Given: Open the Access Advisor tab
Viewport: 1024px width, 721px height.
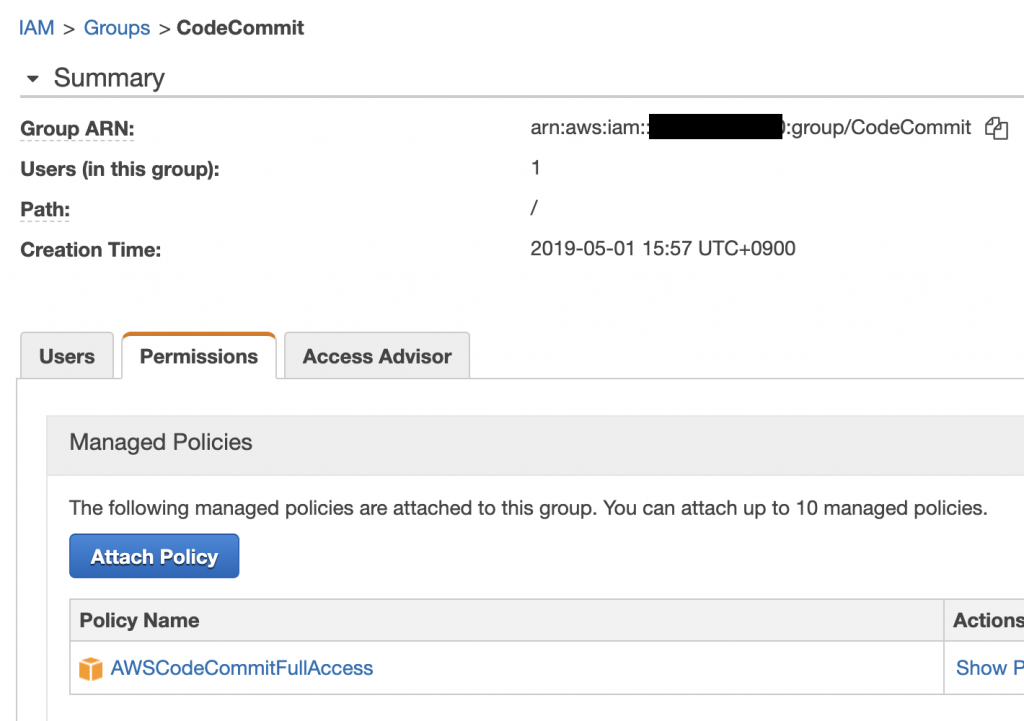Looking at the screenshot, I should tap(377, 356).
